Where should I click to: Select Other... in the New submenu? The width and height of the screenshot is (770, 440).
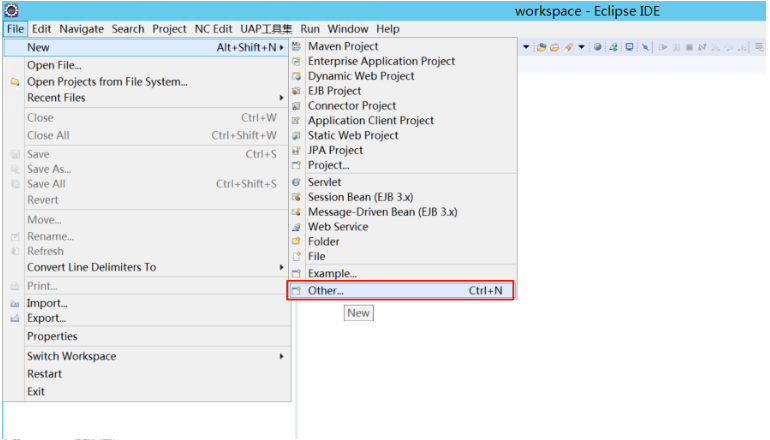click(x=401, y=291)
